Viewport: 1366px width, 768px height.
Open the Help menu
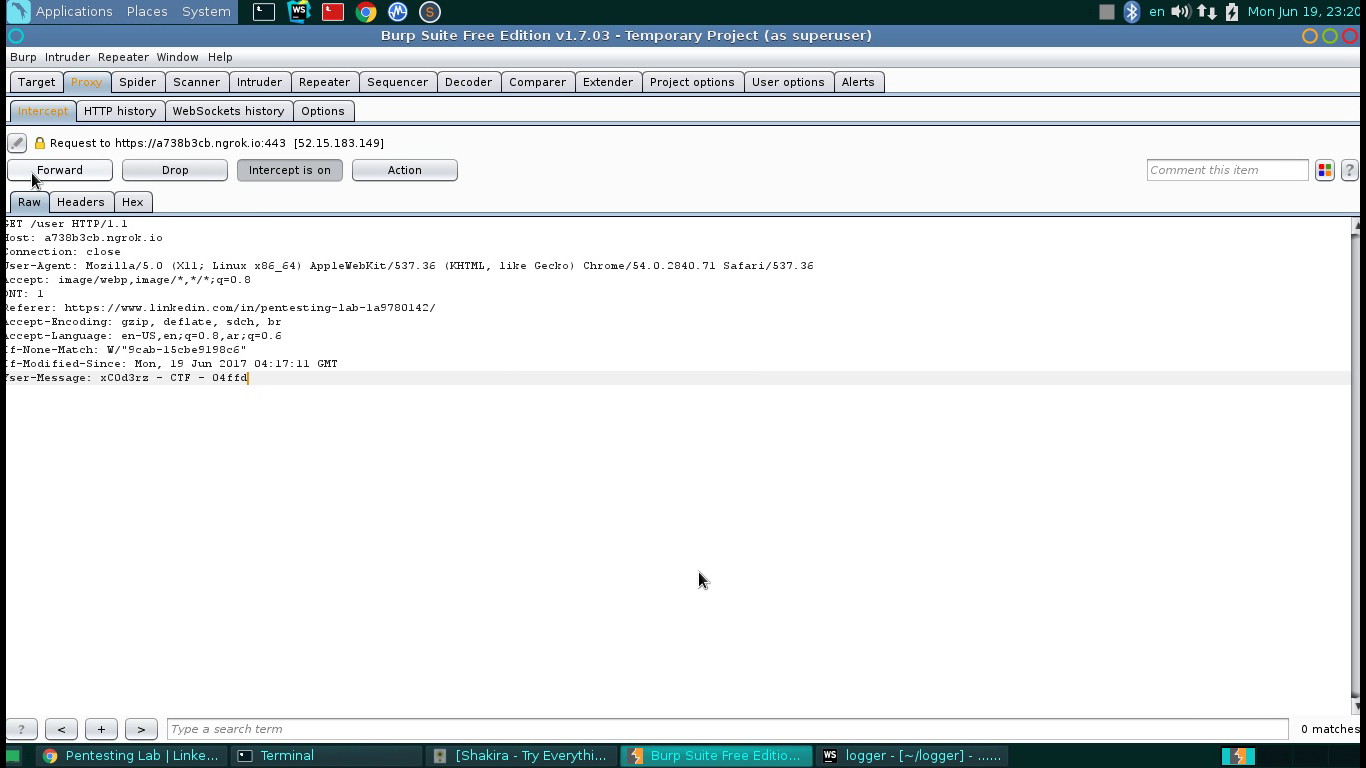[220, 57]
